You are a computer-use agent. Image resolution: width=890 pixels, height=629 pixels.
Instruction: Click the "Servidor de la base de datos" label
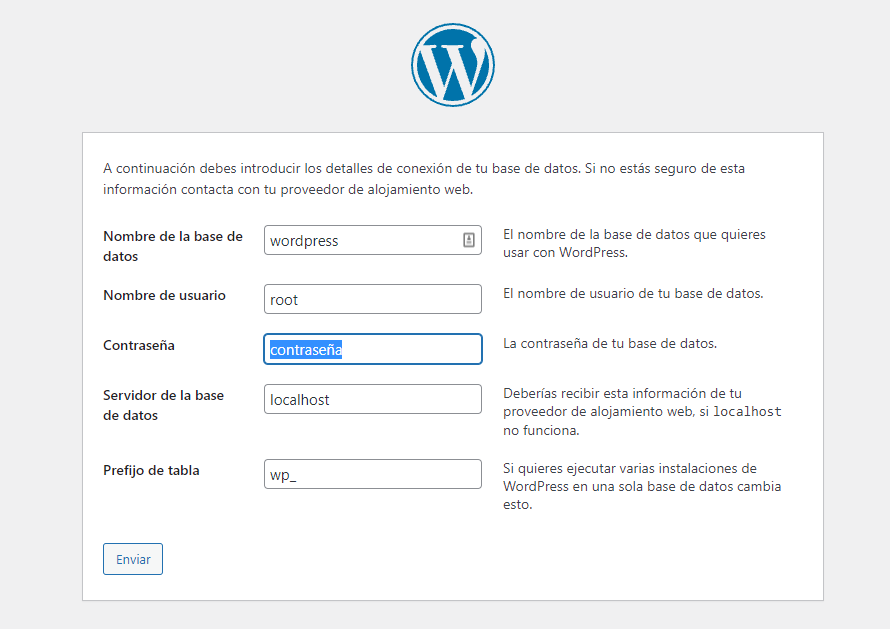tap(163, 405)
